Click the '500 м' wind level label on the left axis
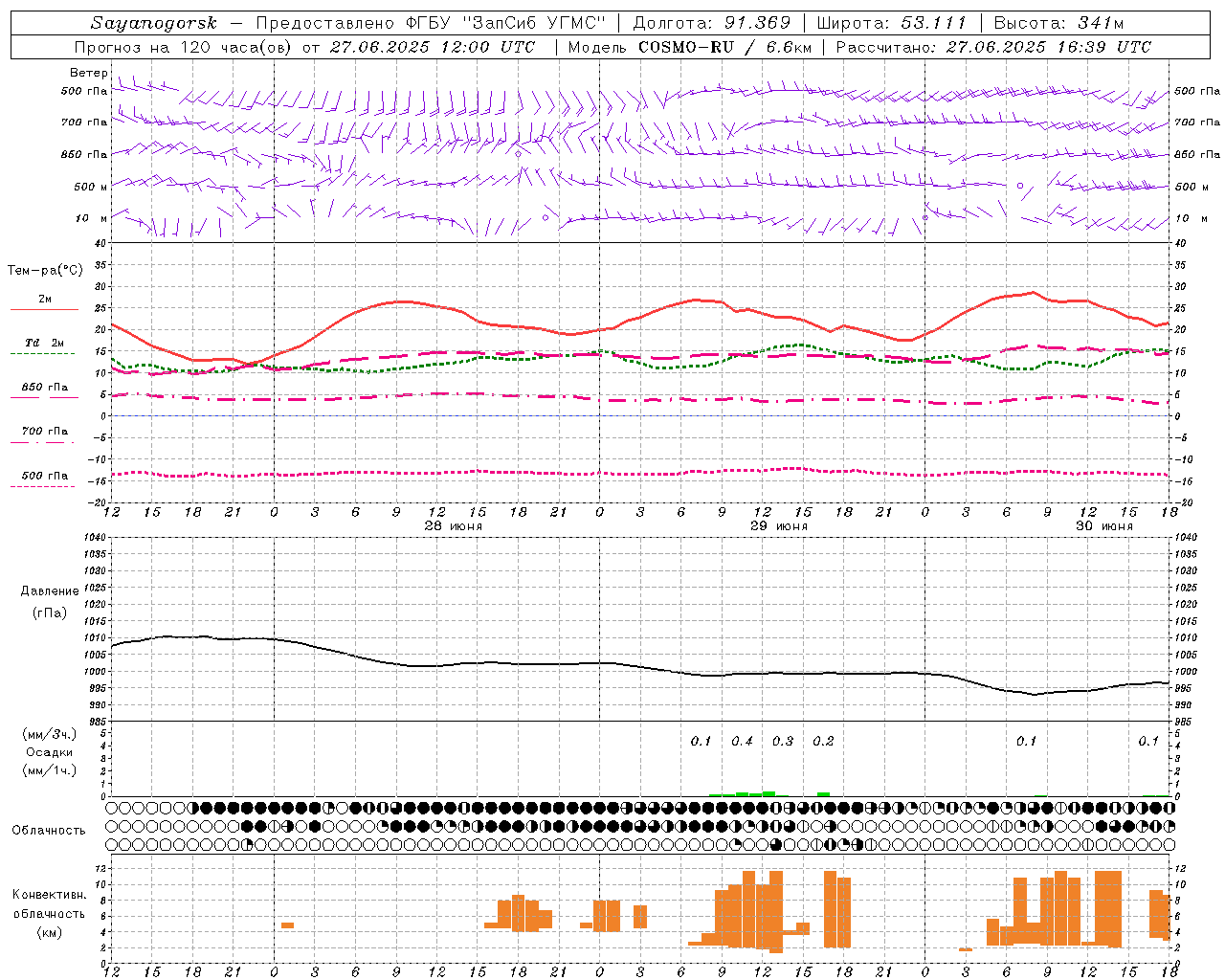Viewport: 1225px width, 980px height. [91, 187]
